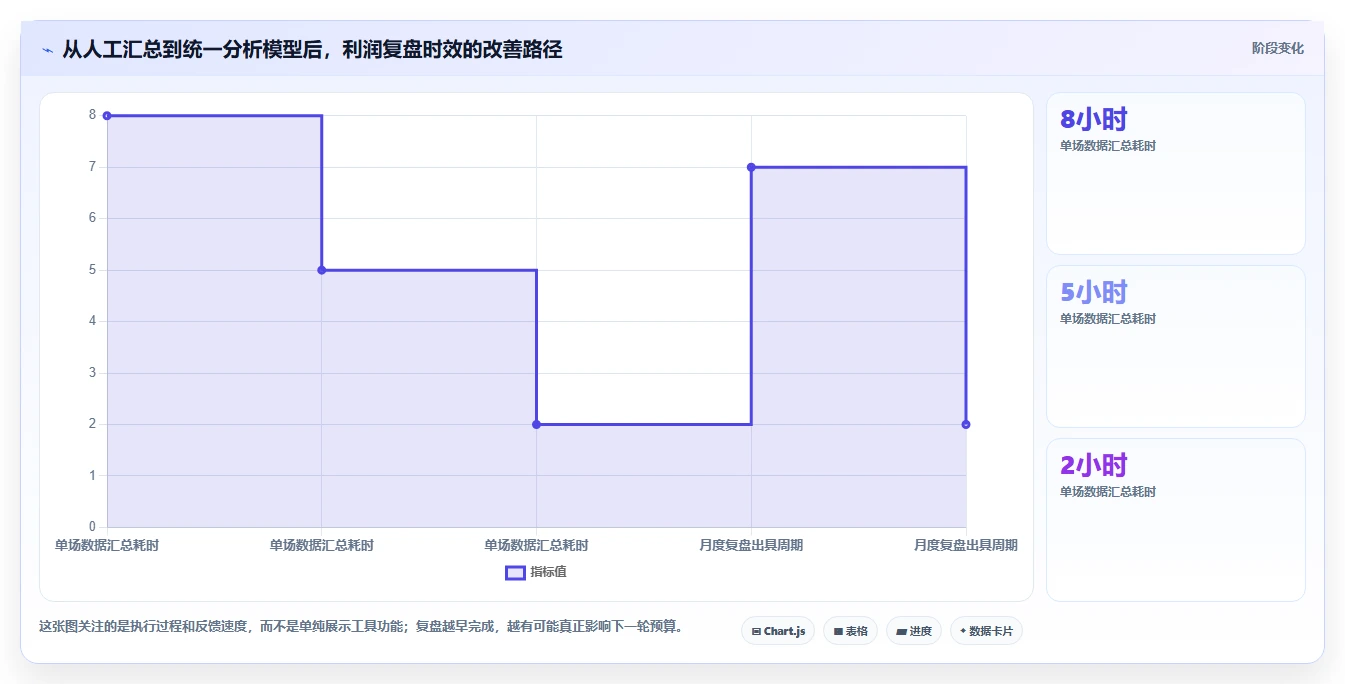Select the Chart.js tag

(x=778, y=631)
